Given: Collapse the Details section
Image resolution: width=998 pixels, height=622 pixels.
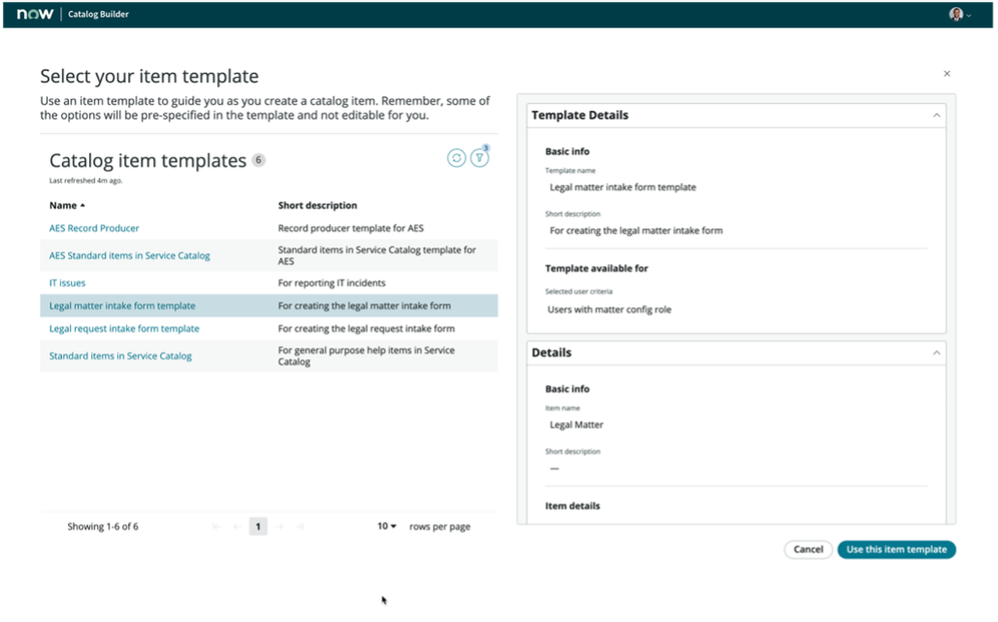Looking at the screenshot, I should click(936, 353).
